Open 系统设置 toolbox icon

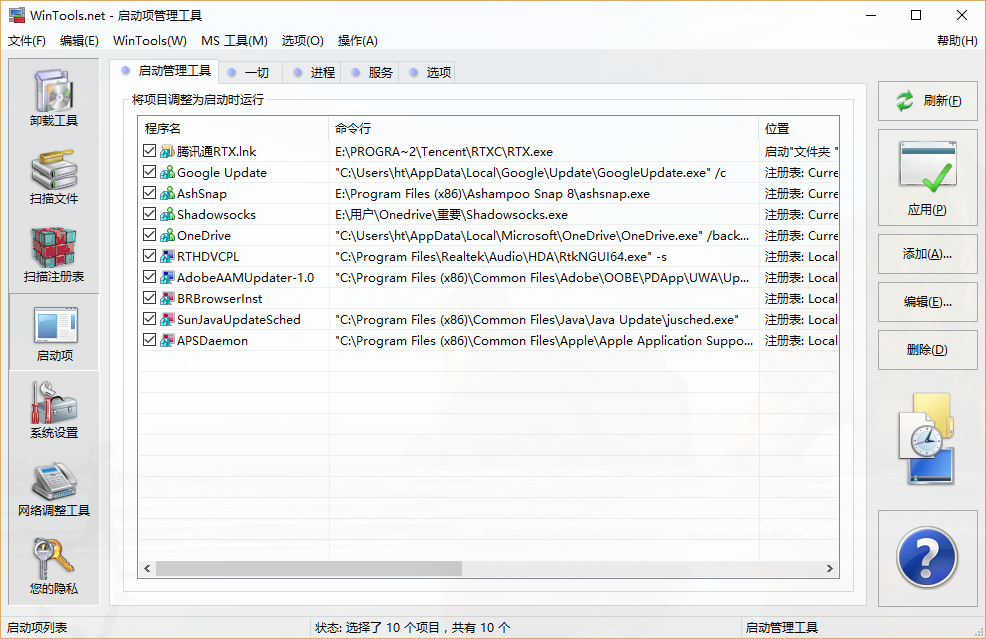click(x=54, y=410)
